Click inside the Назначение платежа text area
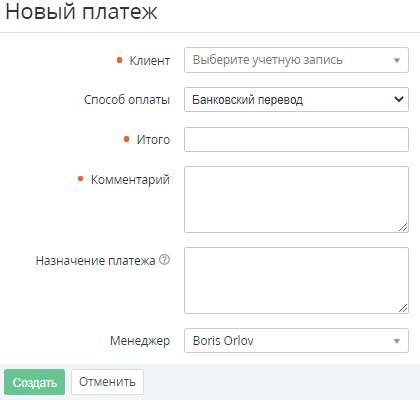 [x=296, y=280]
